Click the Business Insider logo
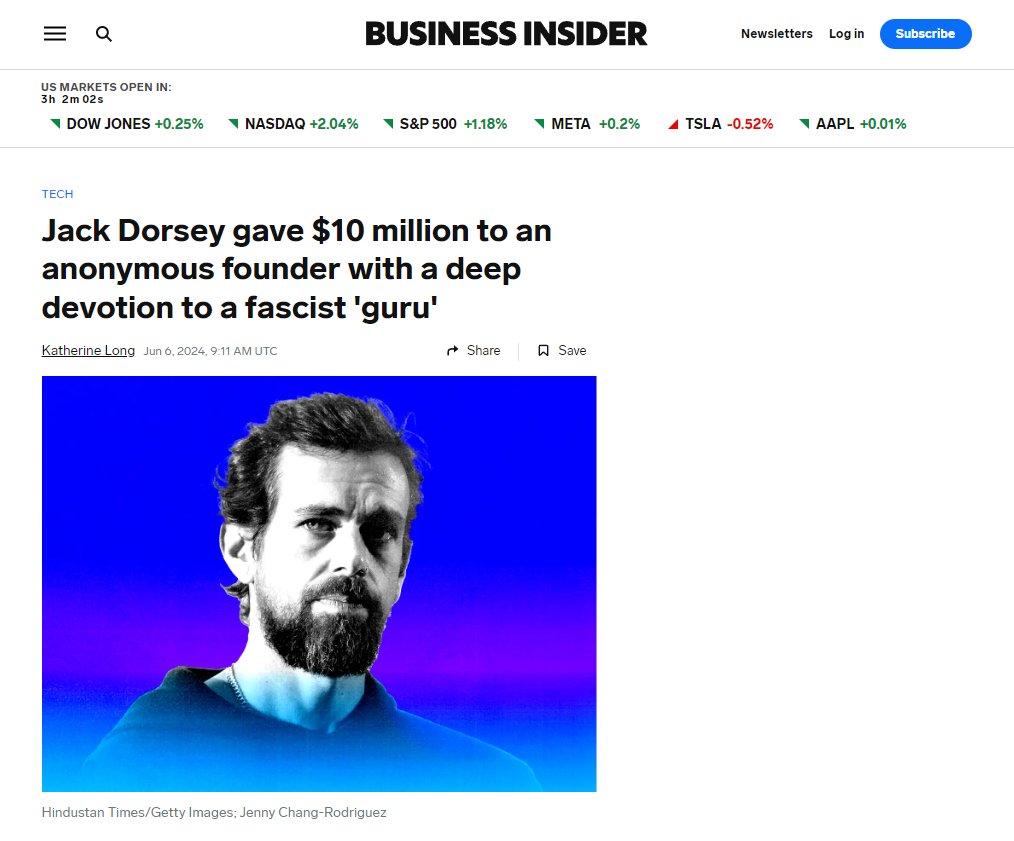The height and width of the screenshot is (841, 1014). pos(506,34)
